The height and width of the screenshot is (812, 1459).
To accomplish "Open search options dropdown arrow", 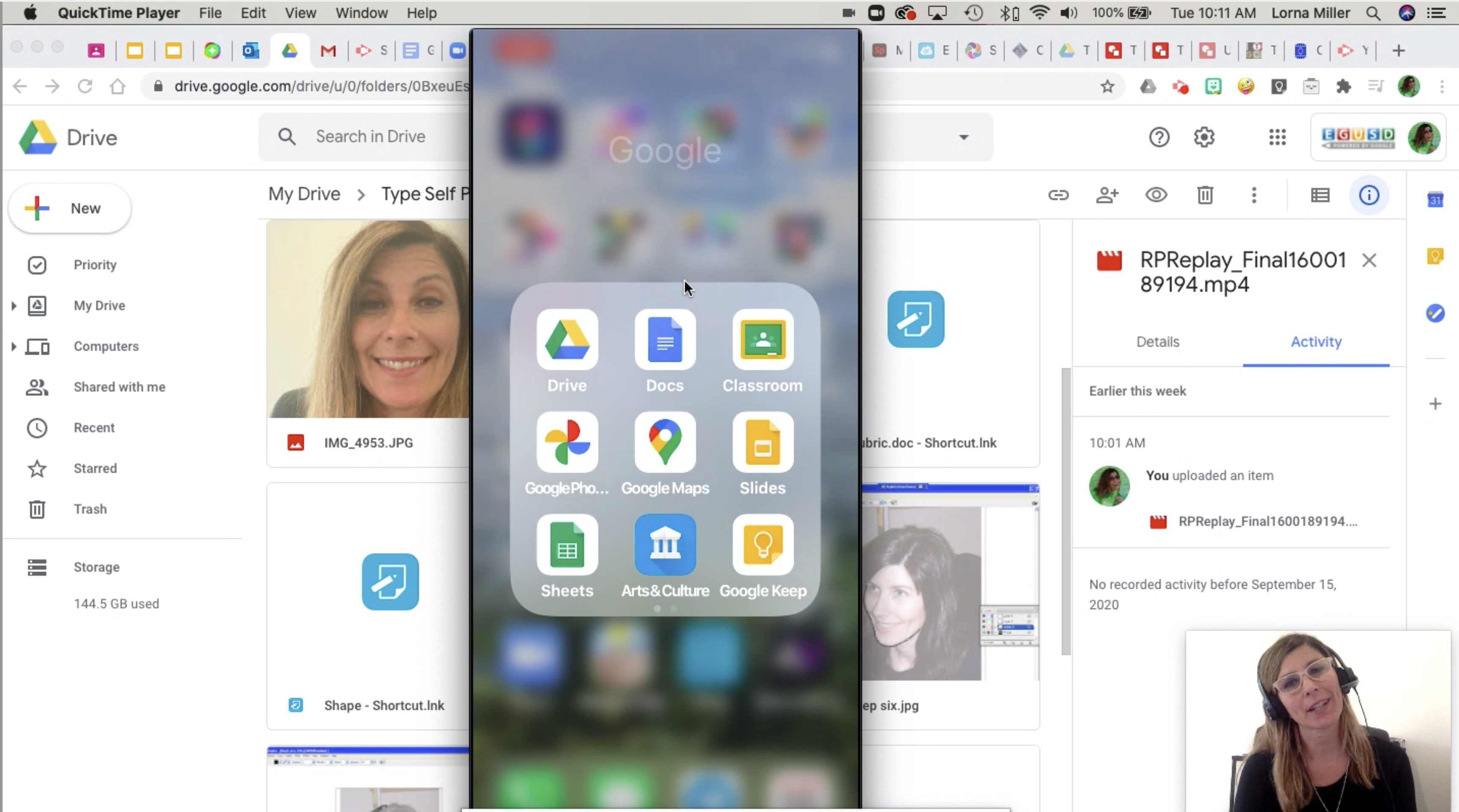I will point(963,137).
